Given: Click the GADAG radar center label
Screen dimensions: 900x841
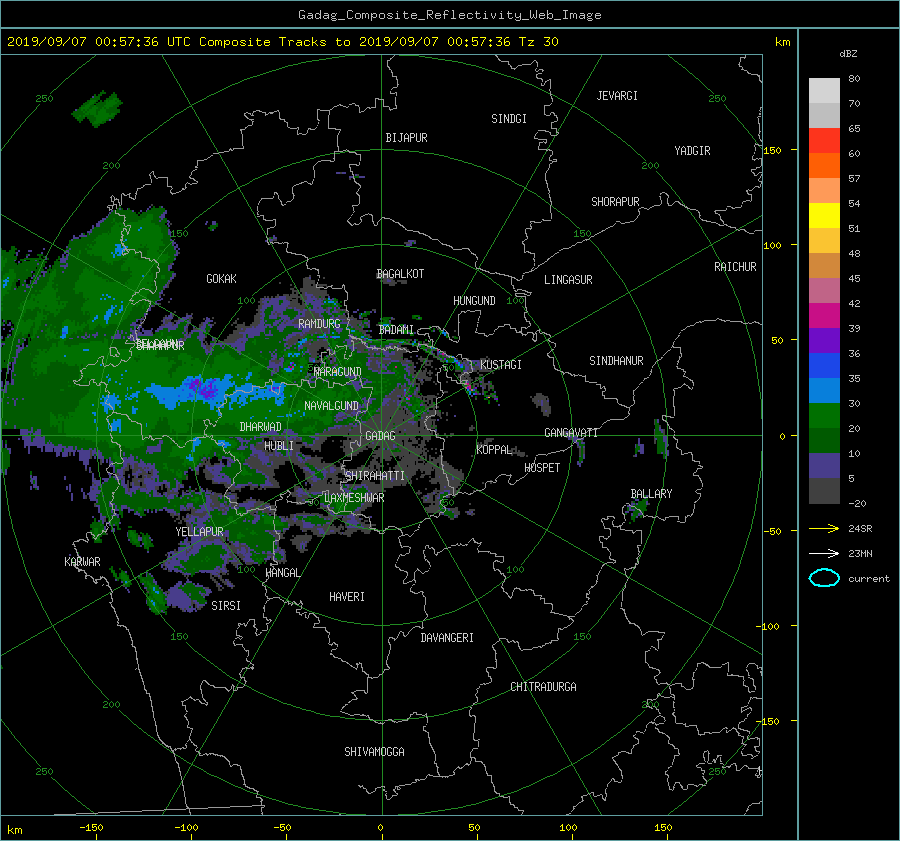Looking at the screenshot, I should pyautogui.click(x=381, y=436).
